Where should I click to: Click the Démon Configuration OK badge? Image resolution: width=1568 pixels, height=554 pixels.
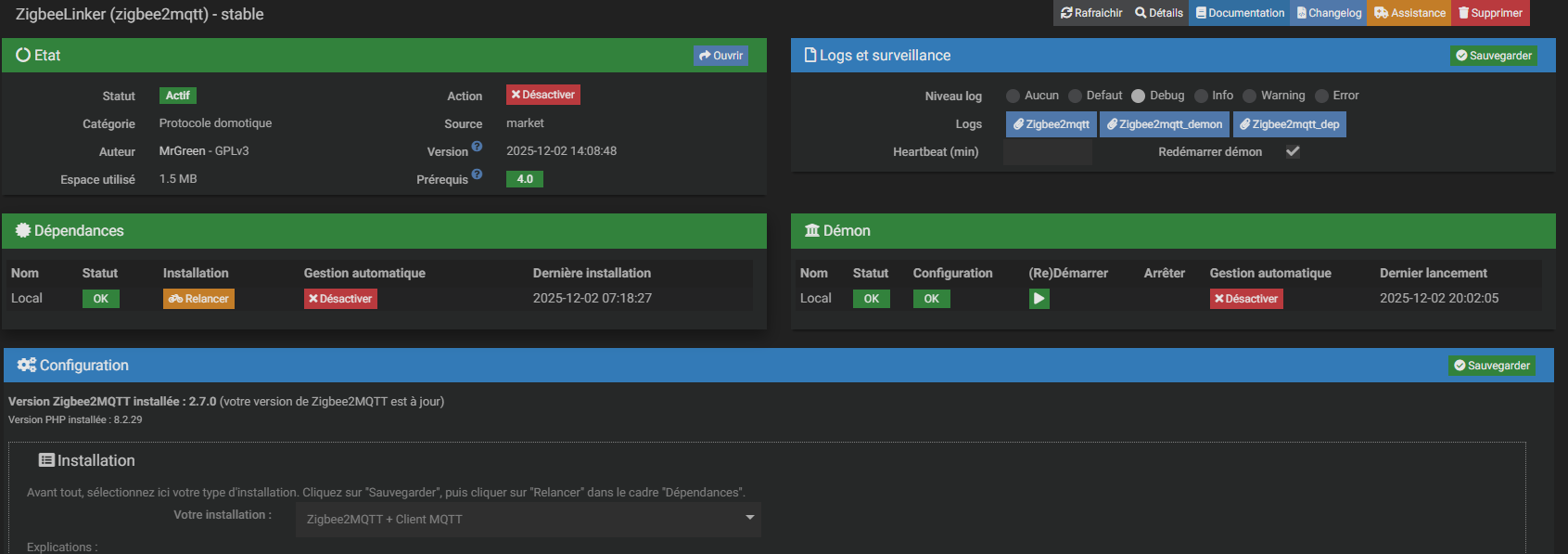[x=932, y=299]
